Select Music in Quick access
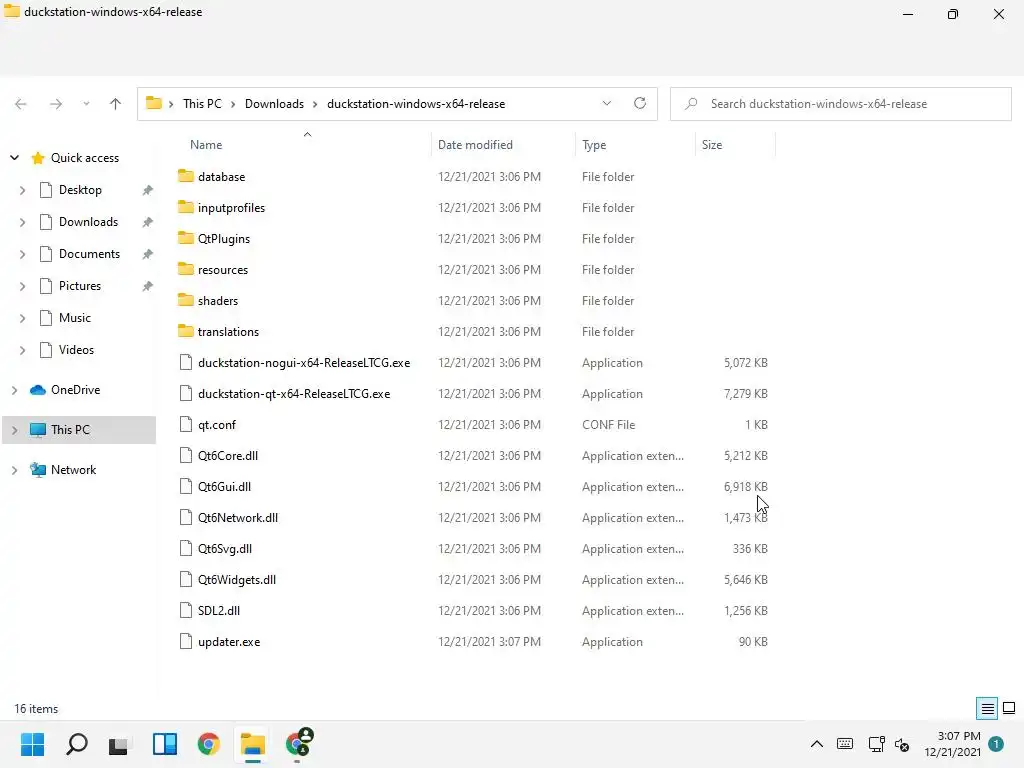Screen dimensions: 1024x768 [x=75, y=318]
